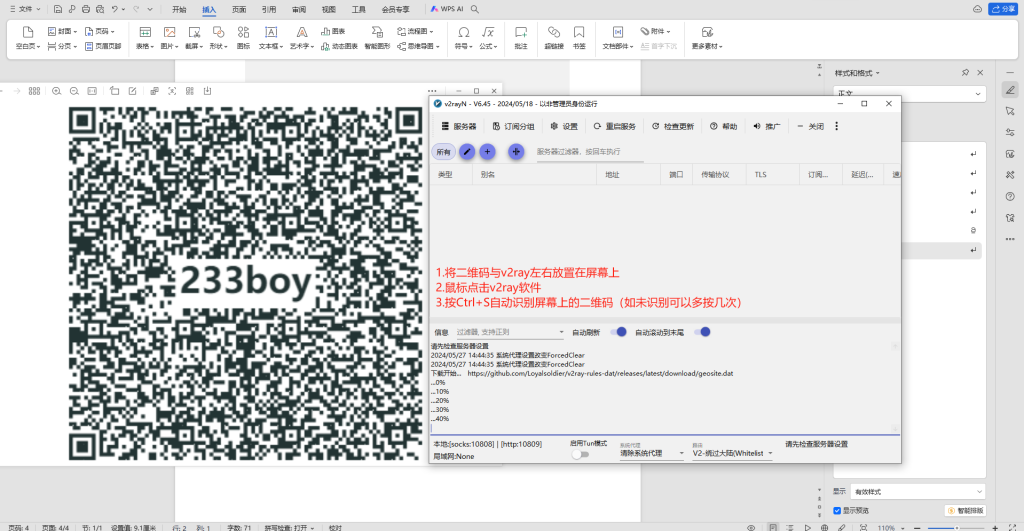Add a 批注 comment

tap(520, 38)
